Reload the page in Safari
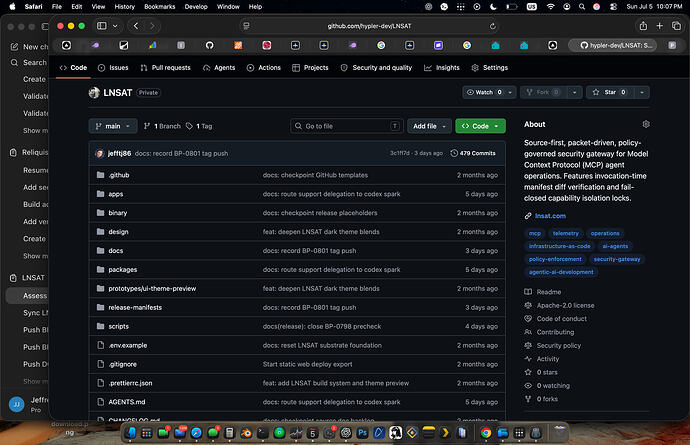Image resolution: width=690 pixels, height=445 pixels. coord(492,26)
